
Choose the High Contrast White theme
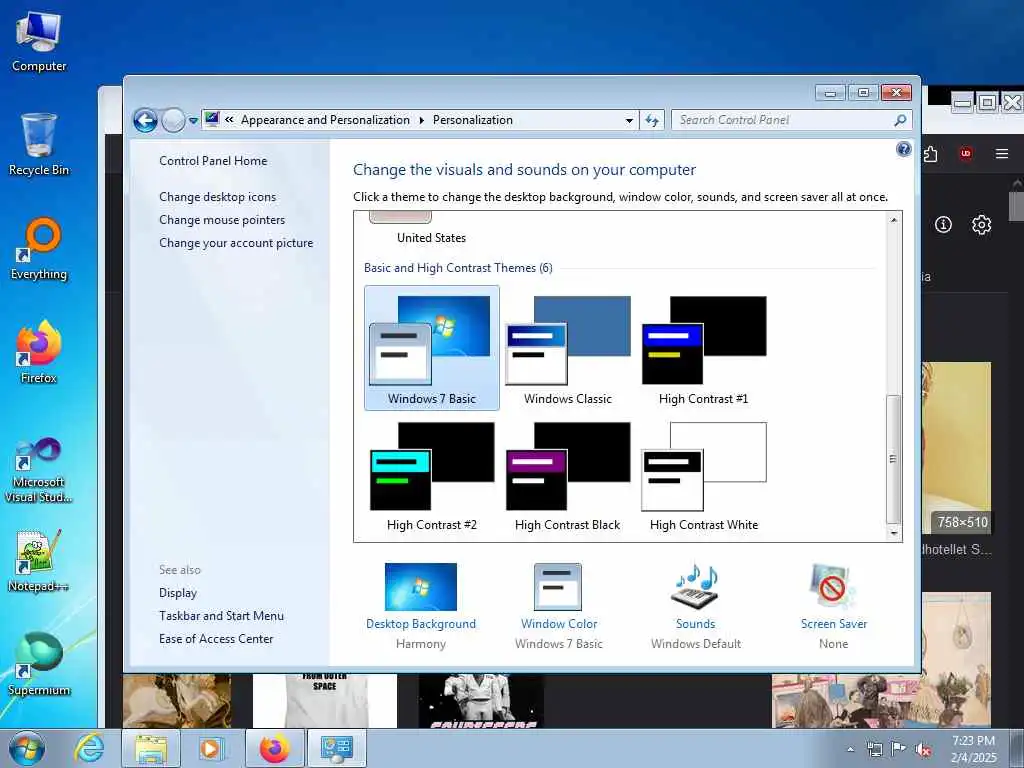pos(703,475)
